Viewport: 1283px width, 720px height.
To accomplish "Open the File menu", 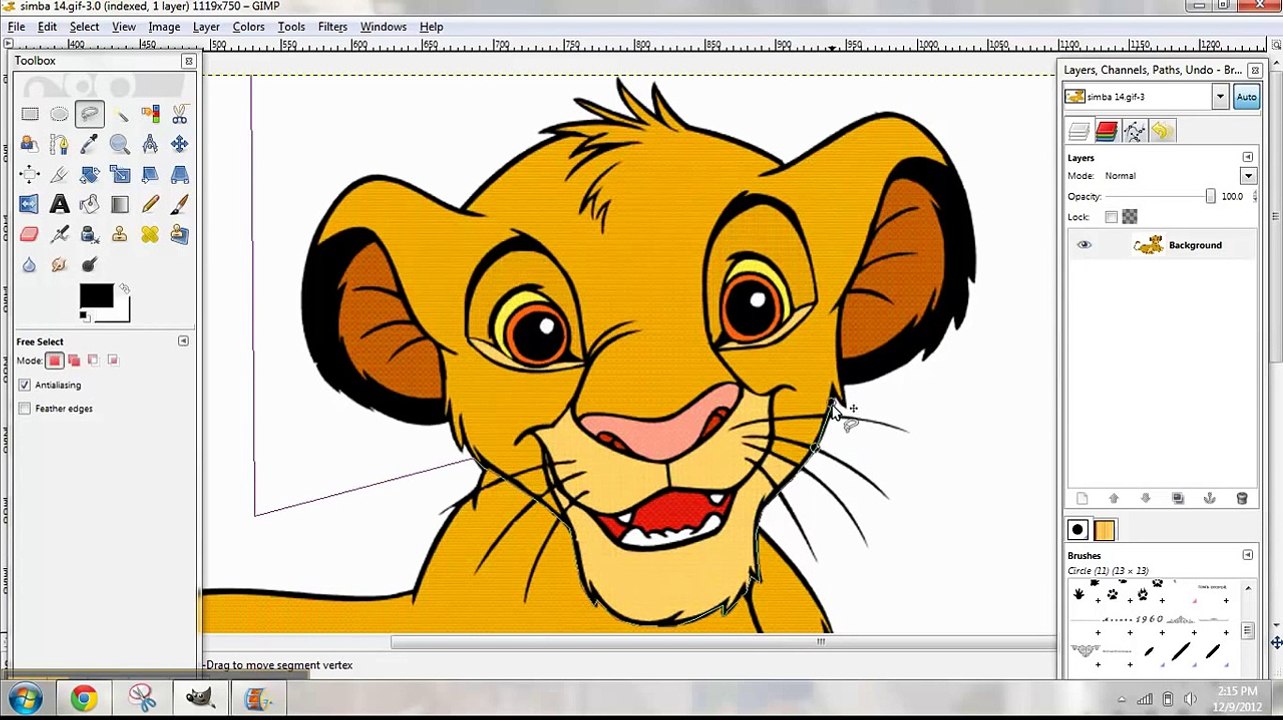I will click(17, 27).
